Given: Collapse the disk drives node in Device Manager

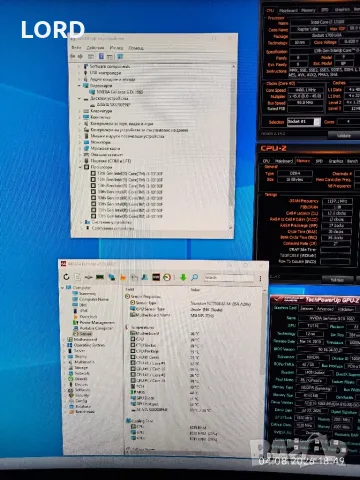Looking at the screenshot, I should pyautogui.click(x=79, y=98).
